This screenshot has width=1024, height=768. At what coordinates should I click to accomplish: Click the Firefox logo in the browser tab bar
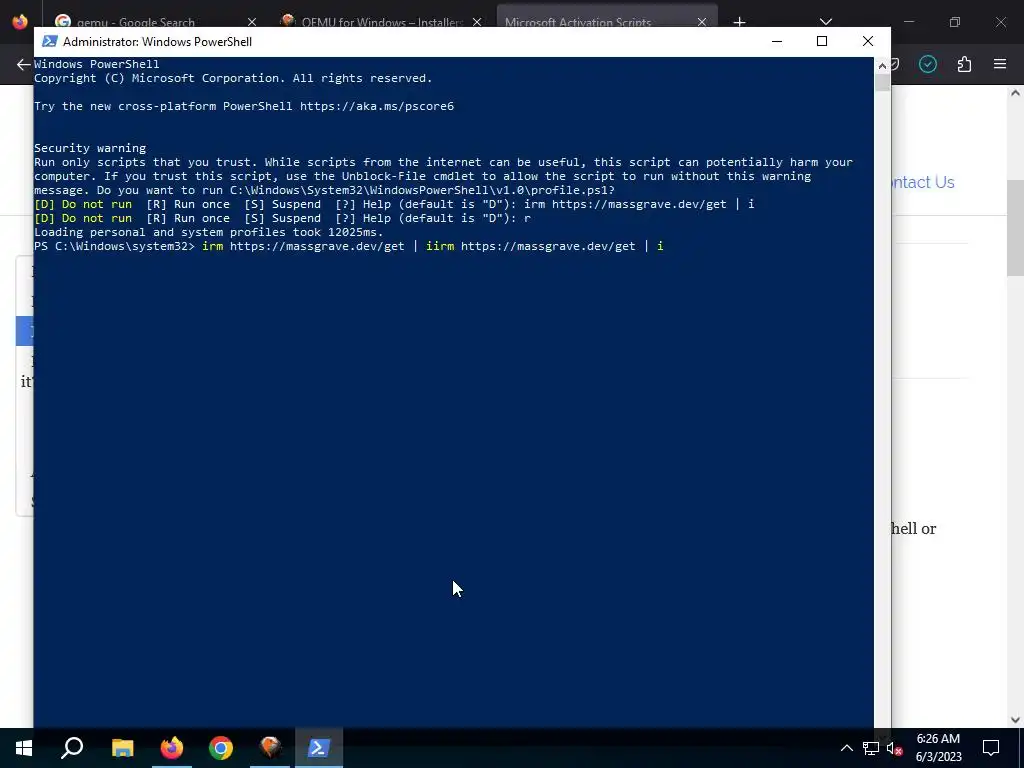[x=20, y=22]
